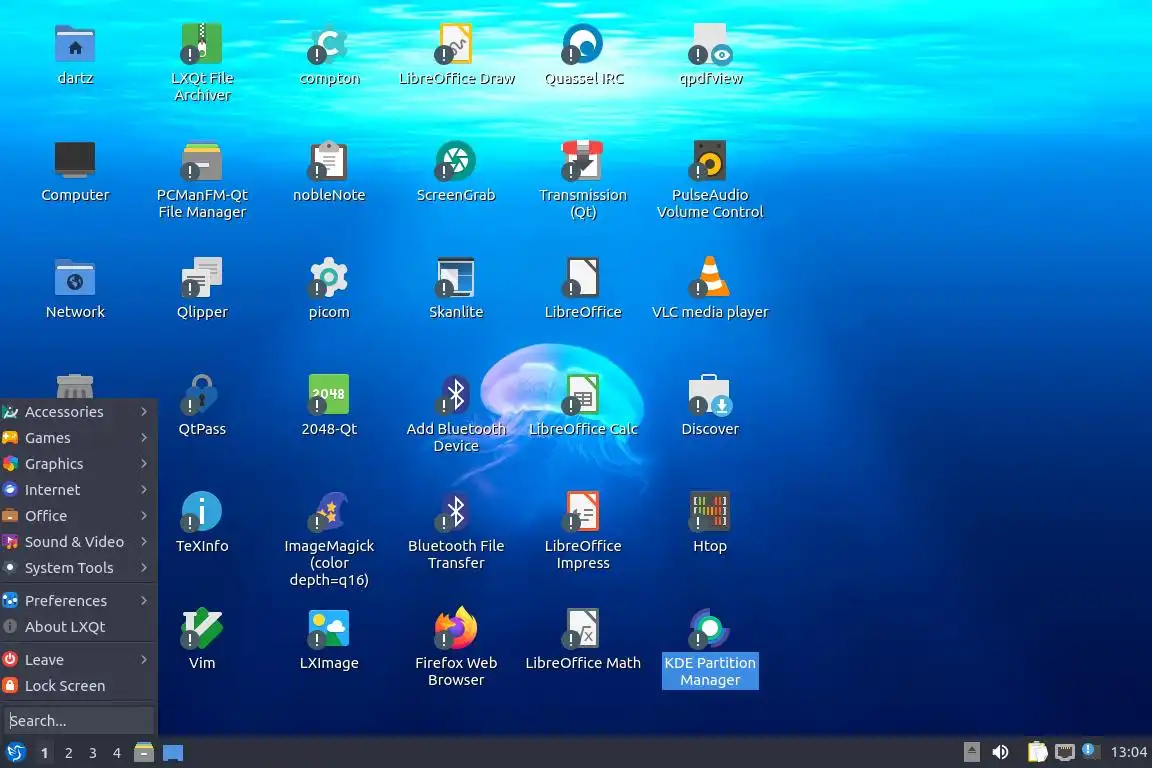
Task: Open Vim desktop icon
Action: 202,629
